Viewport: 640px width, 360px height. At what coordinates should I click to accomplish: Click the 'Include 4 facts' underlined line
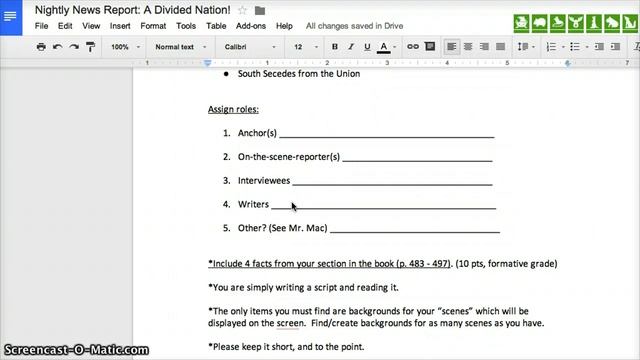click(329, 264)
